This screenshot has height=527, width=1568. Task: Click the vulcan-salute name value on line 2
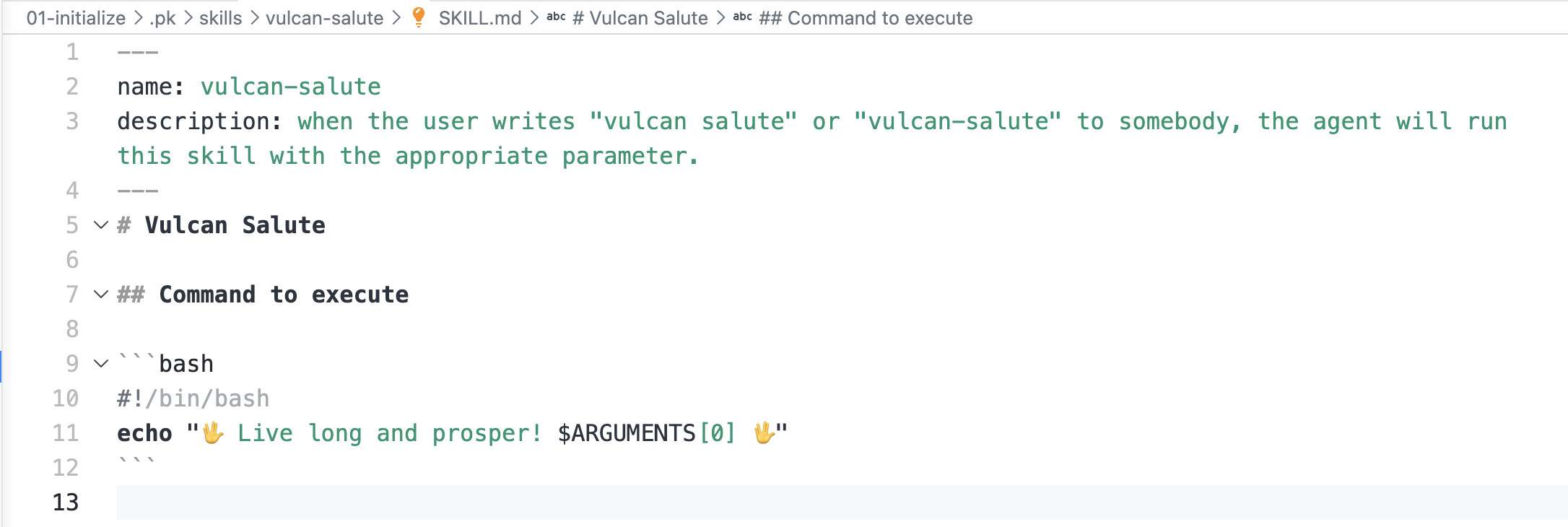pos(290,87)
